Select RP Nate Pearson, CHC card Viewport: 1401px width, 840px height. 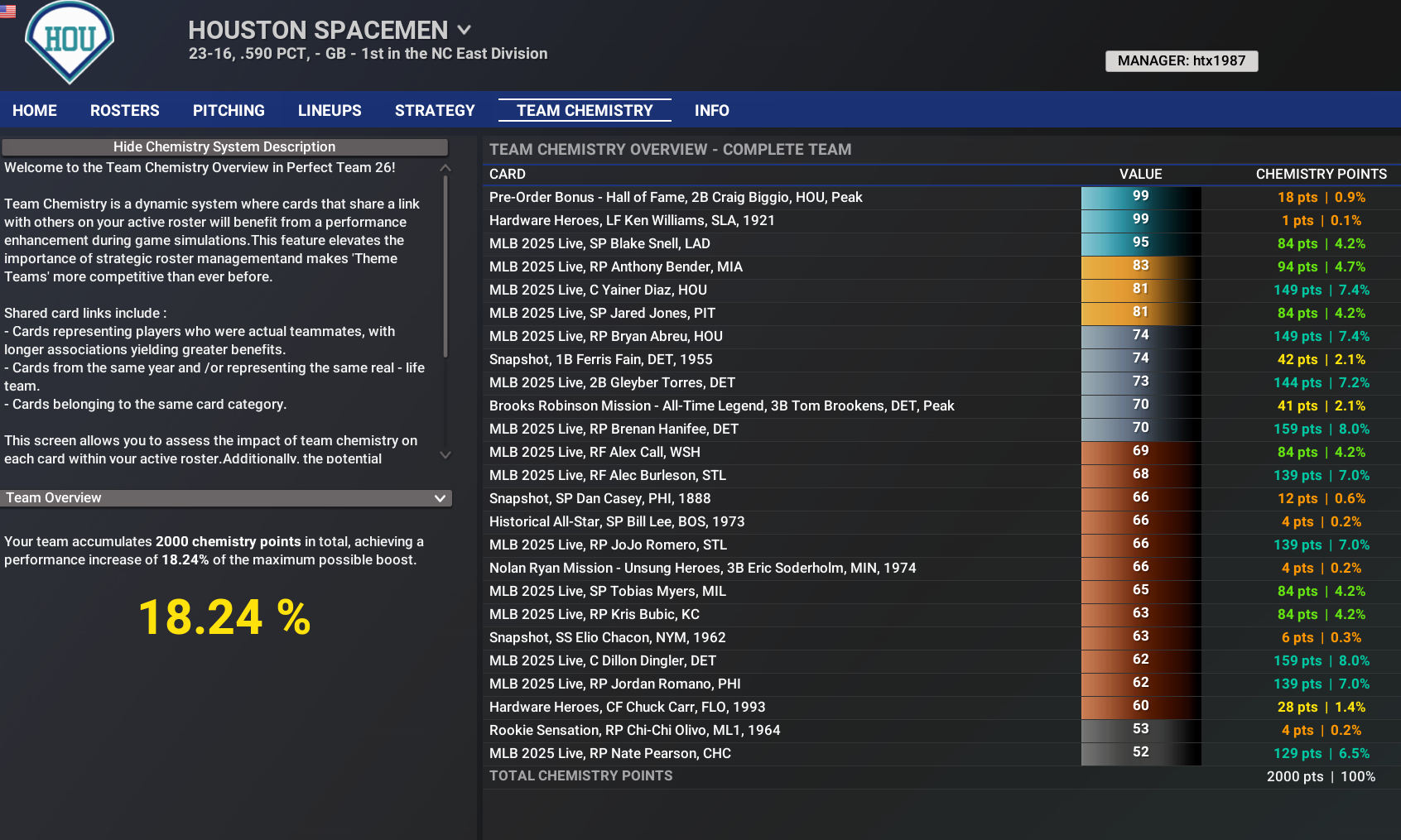point(609,754)
